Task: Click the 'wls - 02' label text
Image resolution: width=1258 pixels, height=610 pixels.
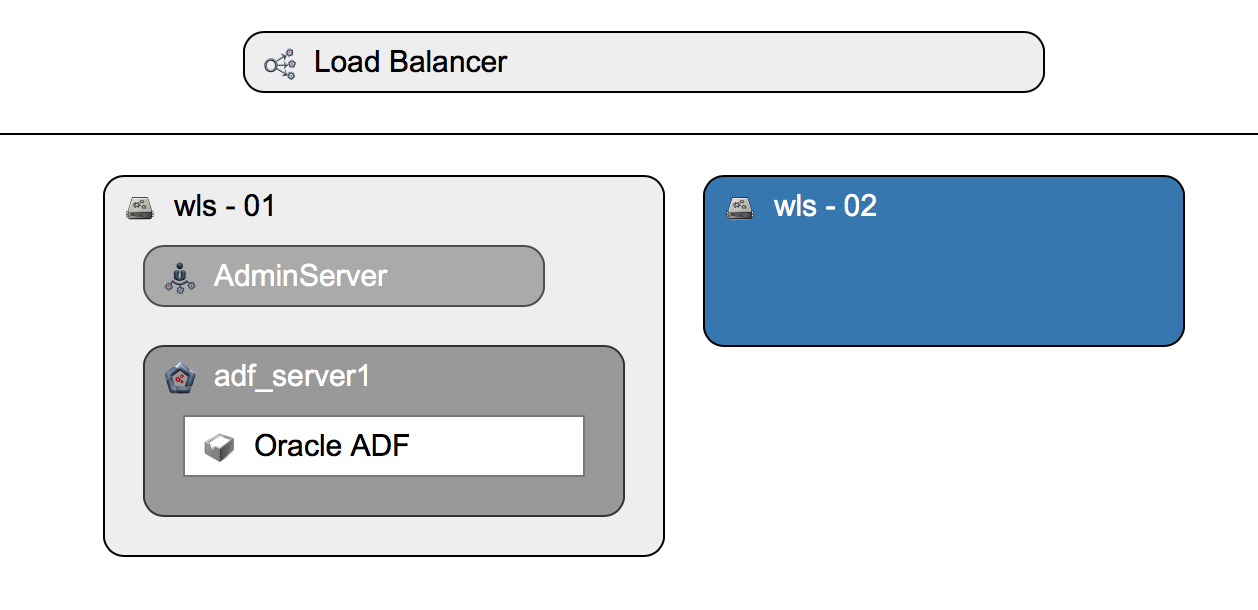Action: pos(825,206)
